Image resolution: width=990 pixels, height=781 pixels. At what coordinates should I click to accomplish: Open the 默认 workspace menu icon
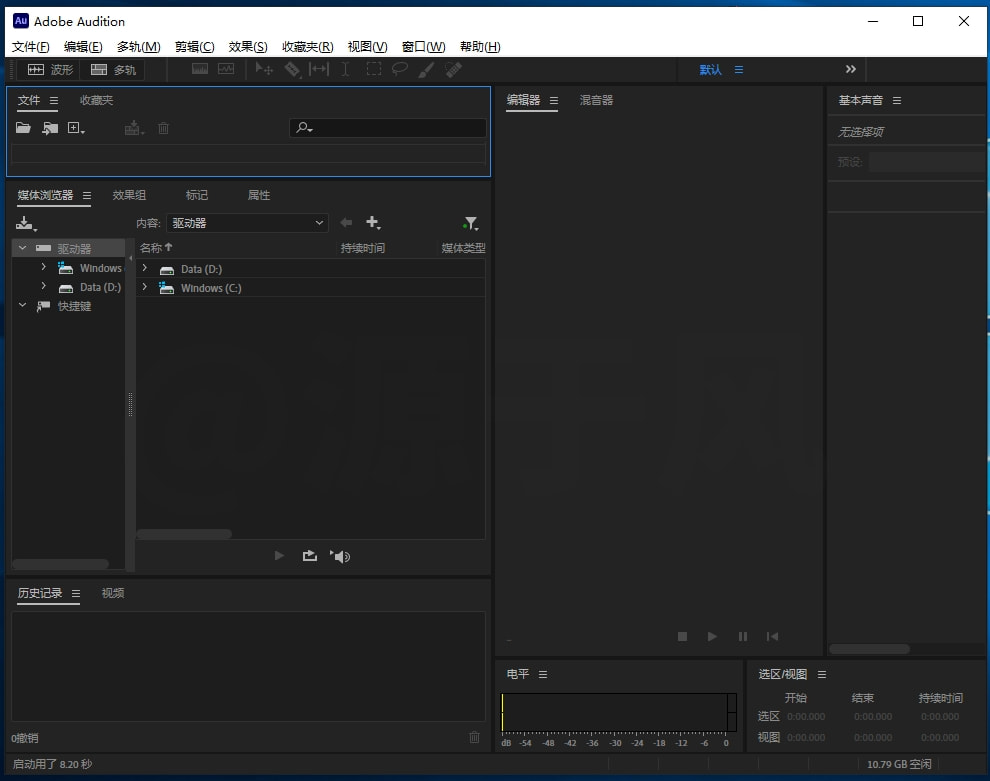739,69
